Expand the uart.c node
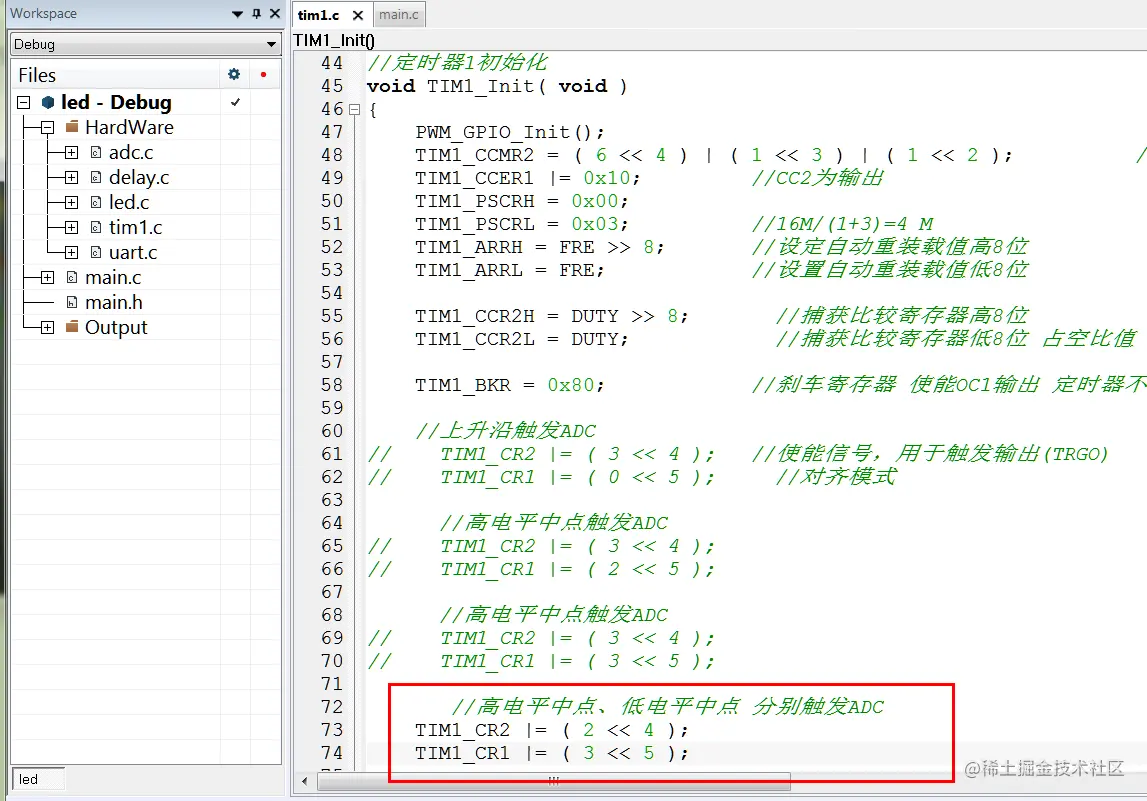The image size is (1147, 801). tap(71, 252)
